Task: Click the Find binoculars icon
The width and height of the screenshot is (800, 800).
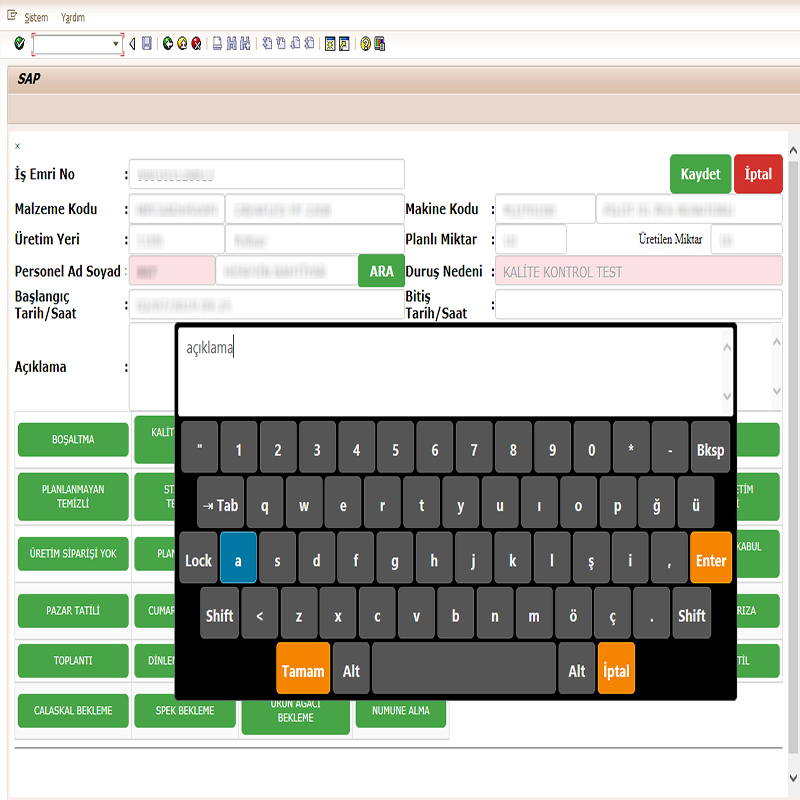Action: point(232,44)
